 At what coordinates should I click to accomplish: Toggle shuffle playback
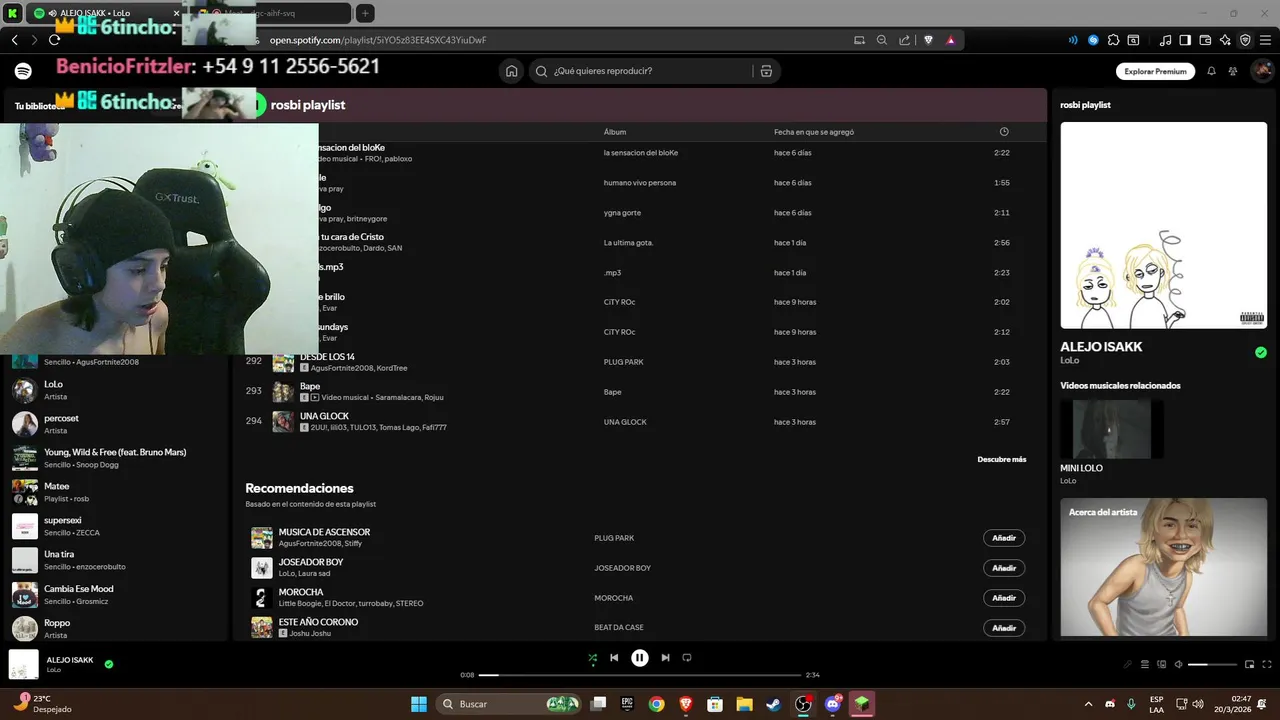(x=592, y=658)
